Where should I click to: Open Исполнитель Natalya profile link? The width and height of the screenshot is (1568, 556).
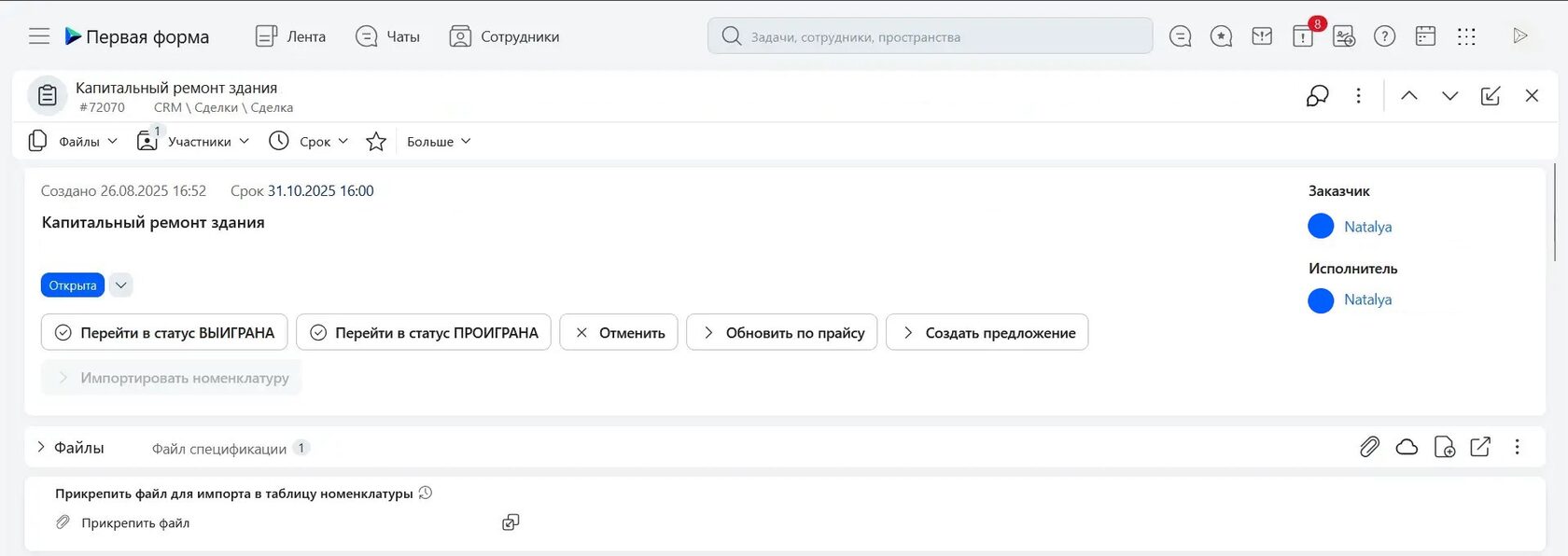point(1367,299)
